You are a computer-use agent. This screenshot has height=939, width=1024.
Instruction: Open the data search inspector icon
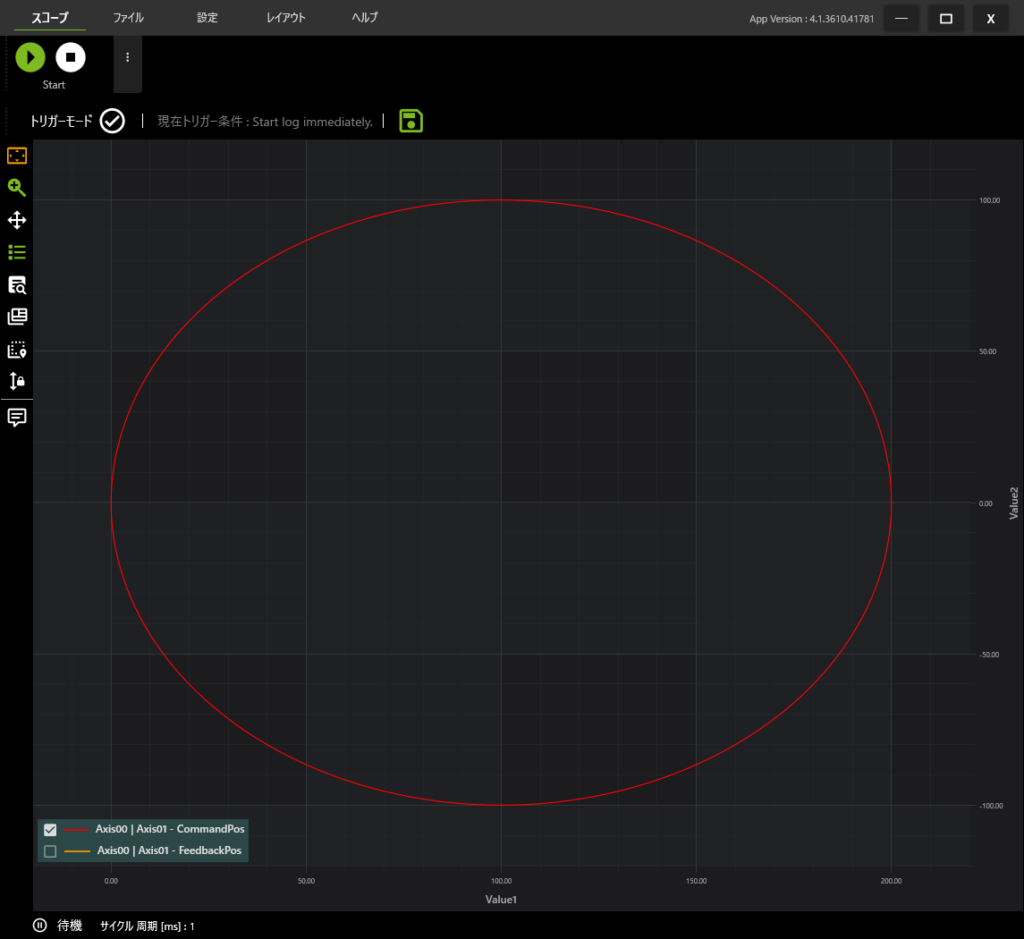(17, 285)
